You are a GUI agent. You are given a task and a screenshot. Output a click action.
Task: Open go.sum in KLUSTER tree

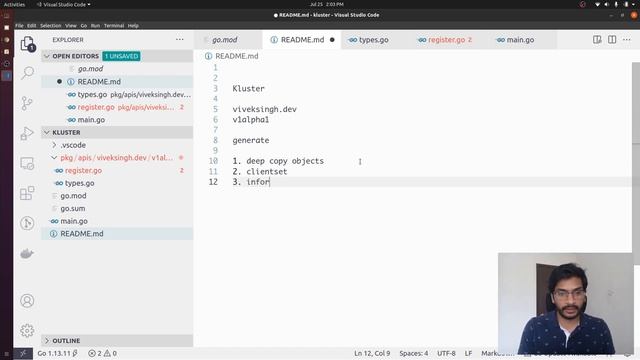tap(117, 208)
